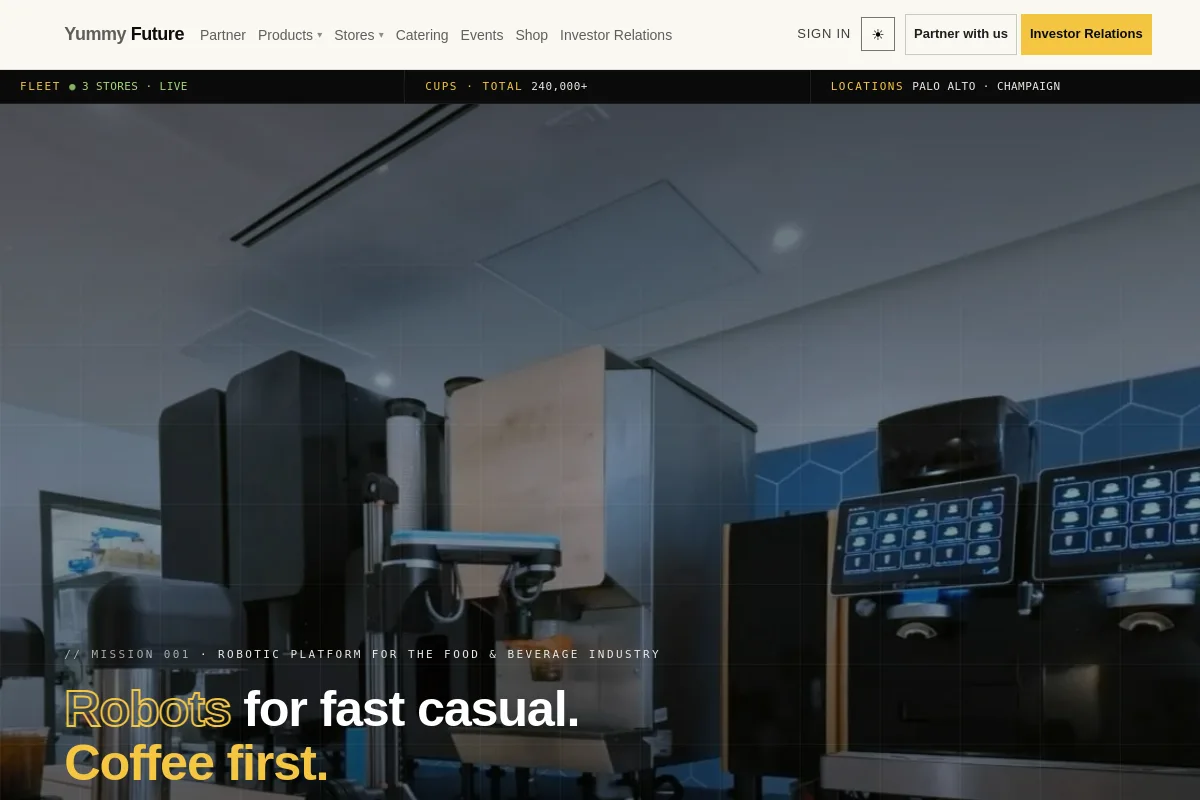
Task: Go to the Partner nav link
Action: coord(223,35)
